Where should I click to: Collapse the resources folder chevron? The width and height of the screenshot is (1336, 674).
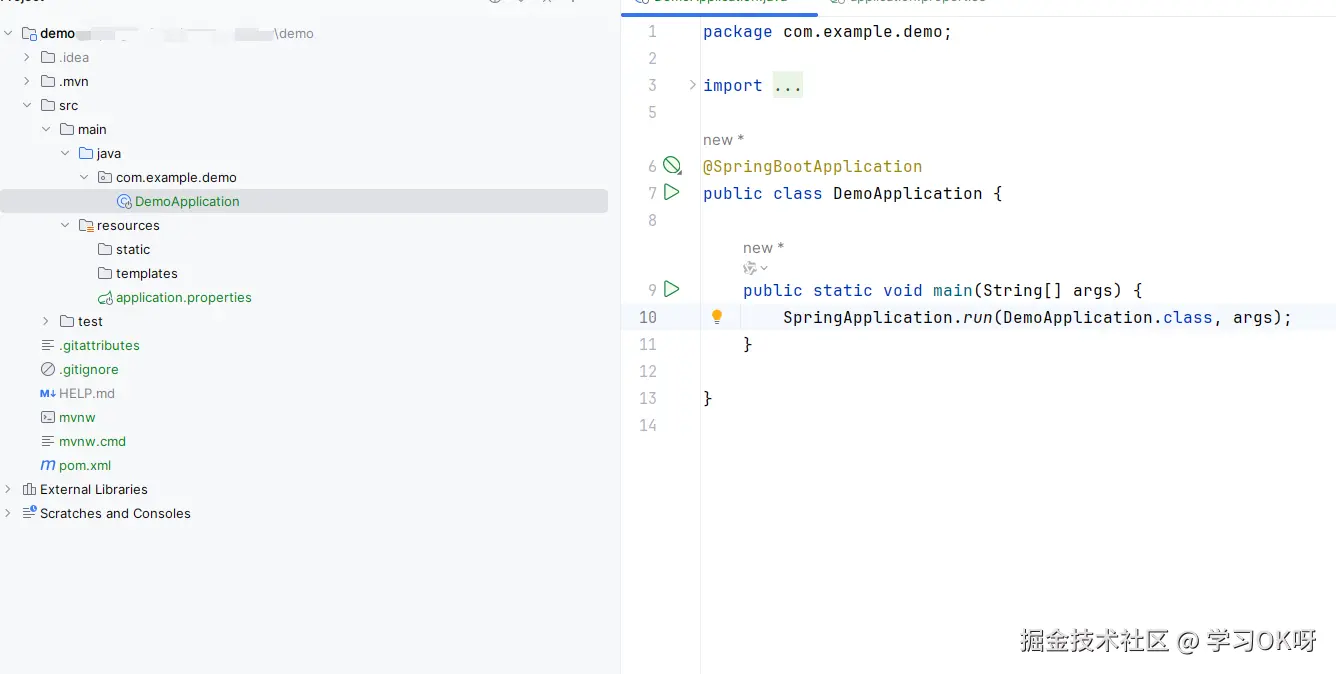[65, 225]
